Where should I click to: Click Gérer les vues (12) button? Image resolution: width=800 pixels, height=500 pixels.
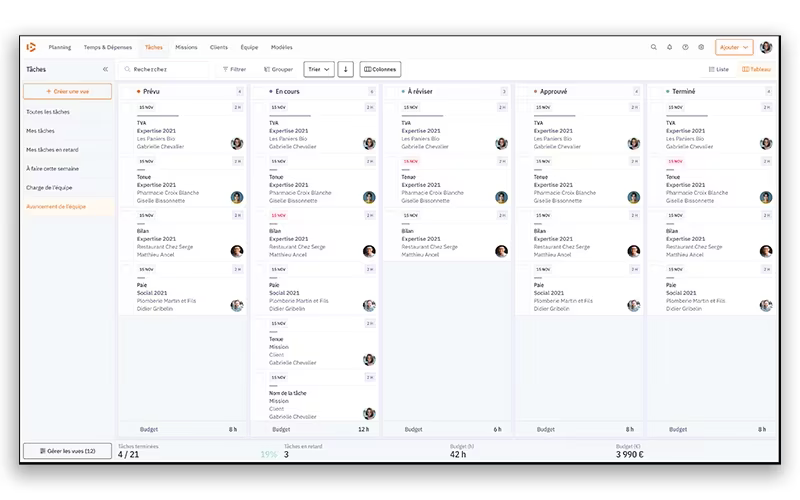[x=67, y=451]
